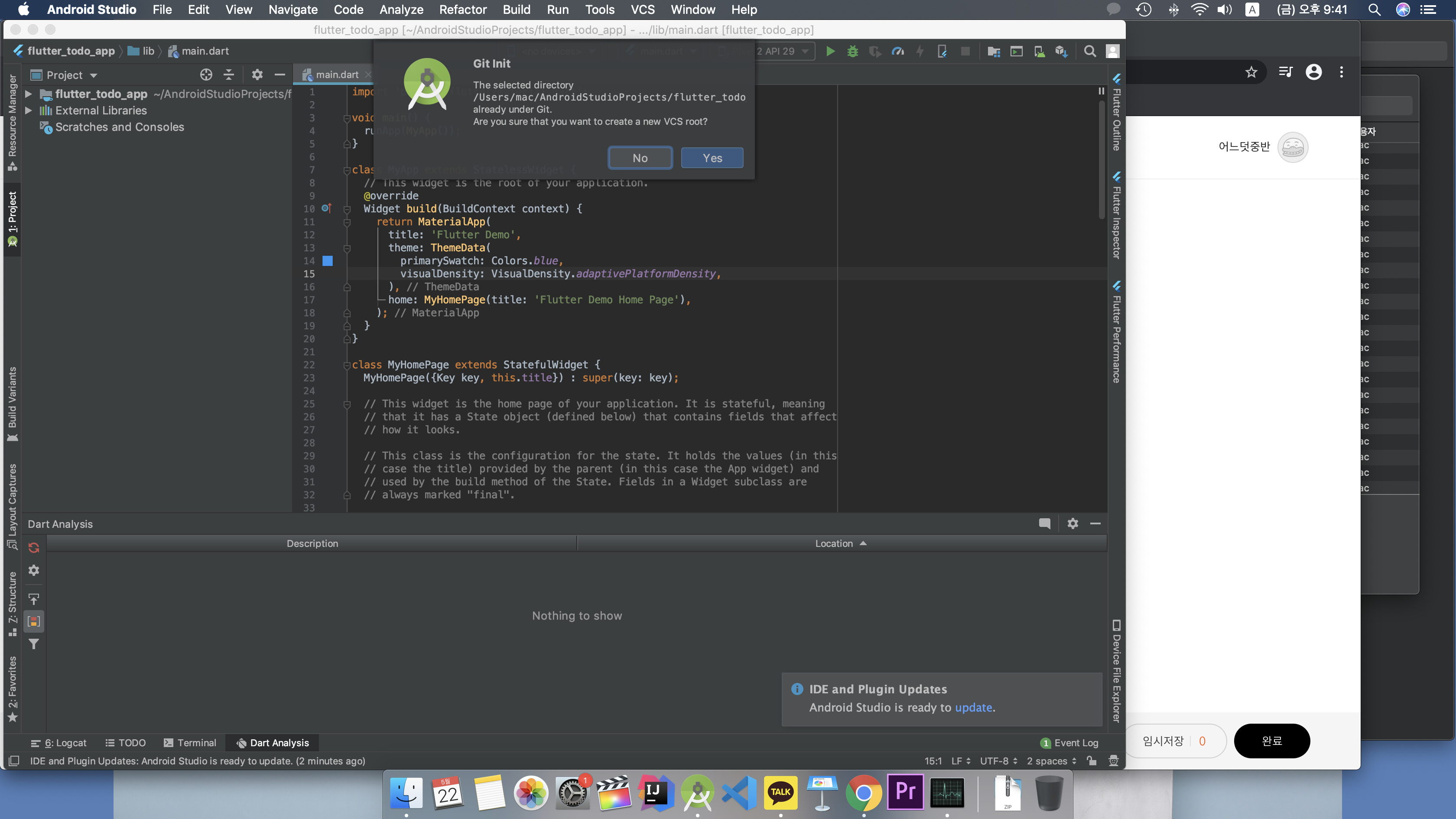The height and width of the screenshot is (819, 1456).
Task: Open the VCS menu
Action: click(642, 10)
